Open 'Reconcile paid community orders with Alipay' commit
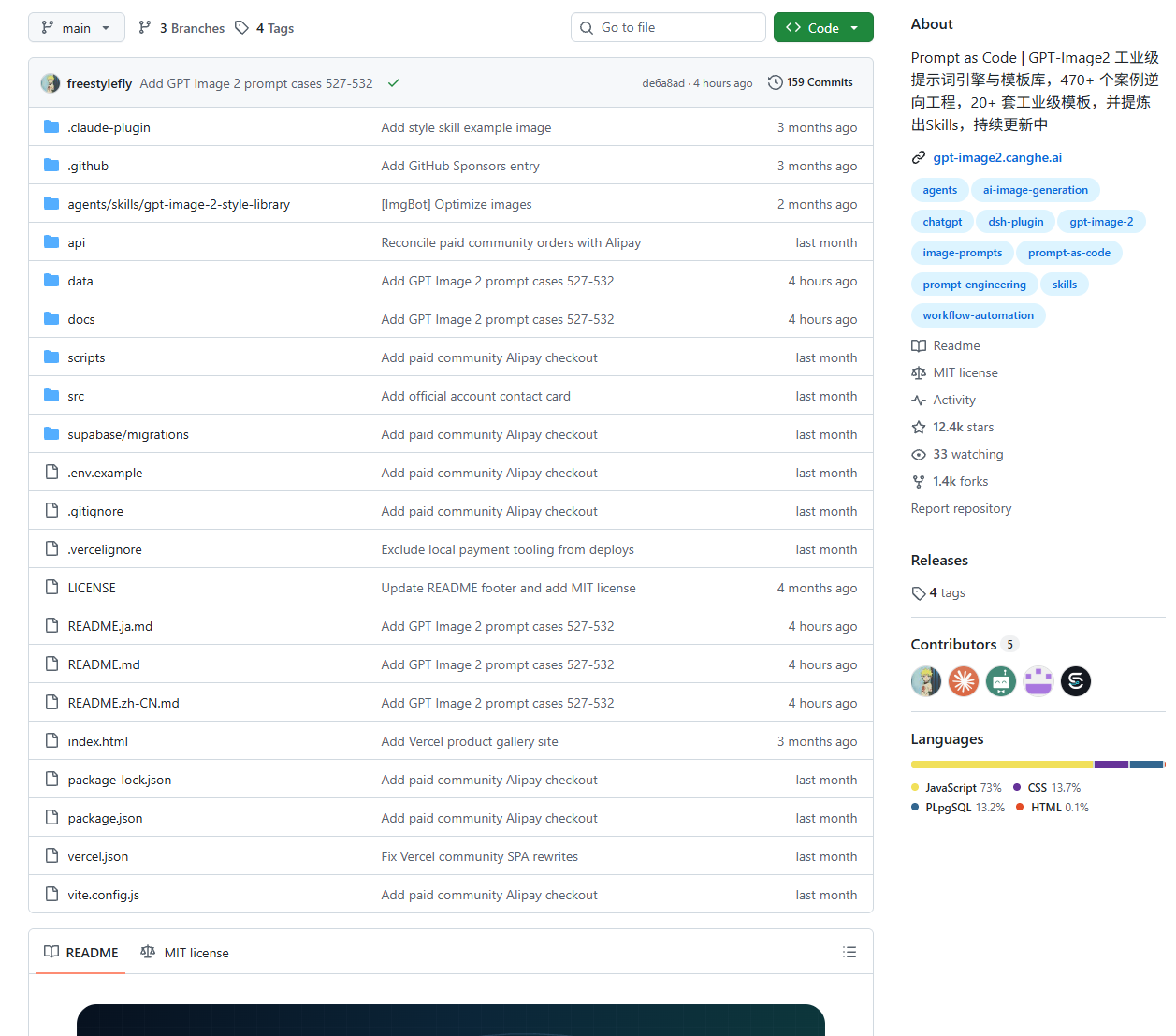 coord(511,242)
